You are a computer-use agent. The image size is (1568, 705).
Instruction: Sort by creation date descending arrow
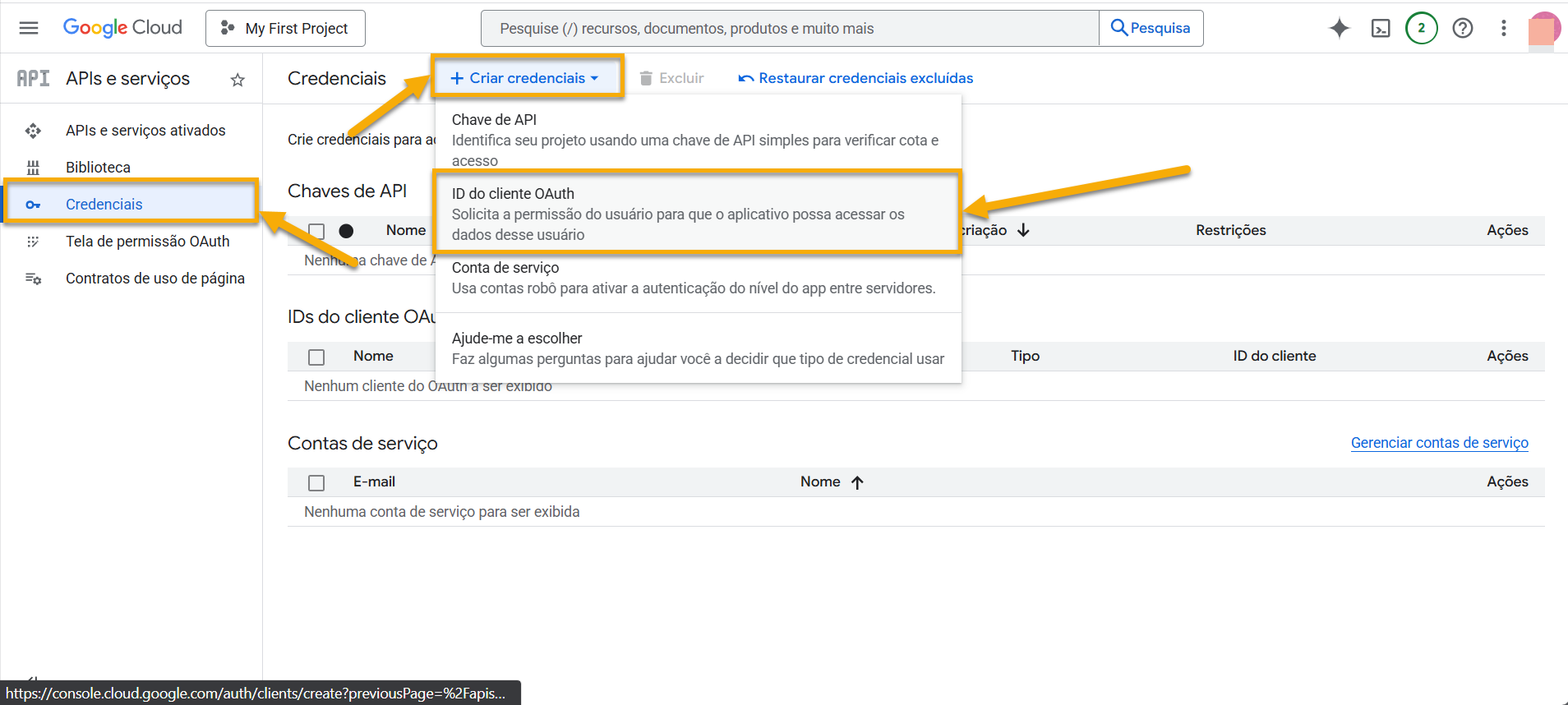pyautogui.click(x=1023, y=230)
